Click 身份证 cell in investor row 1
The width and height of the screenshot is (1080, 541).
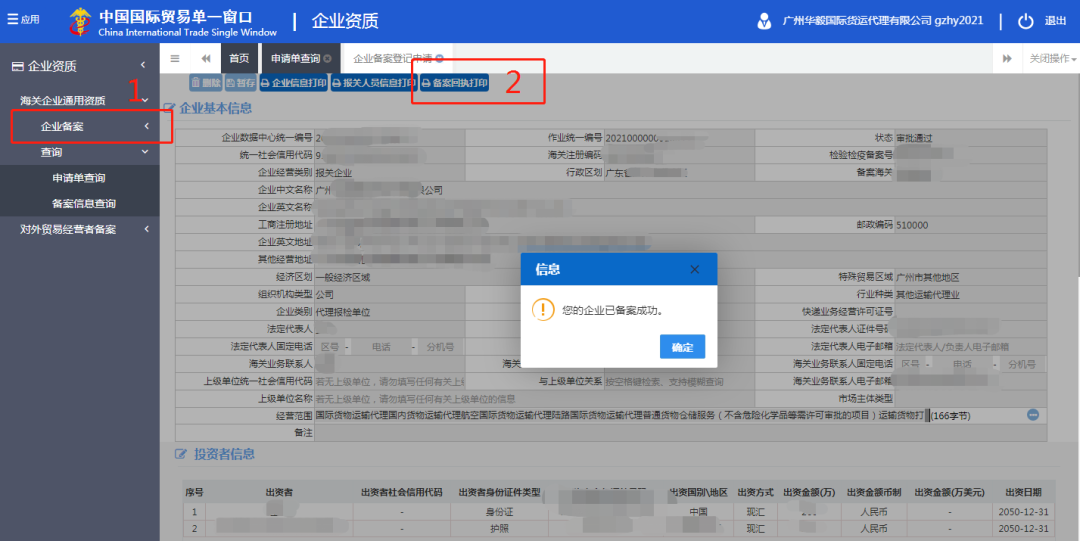tap(499, 512)
